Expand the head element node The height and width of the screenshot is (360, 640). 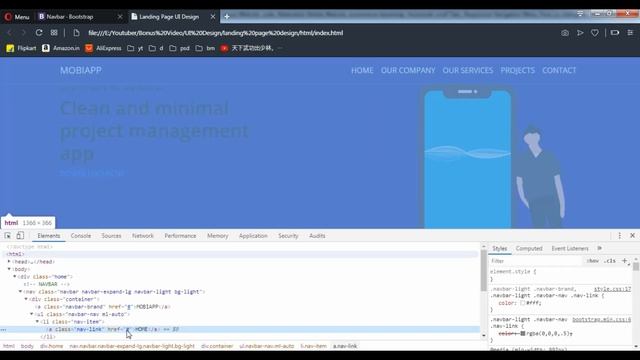[9, 261]
